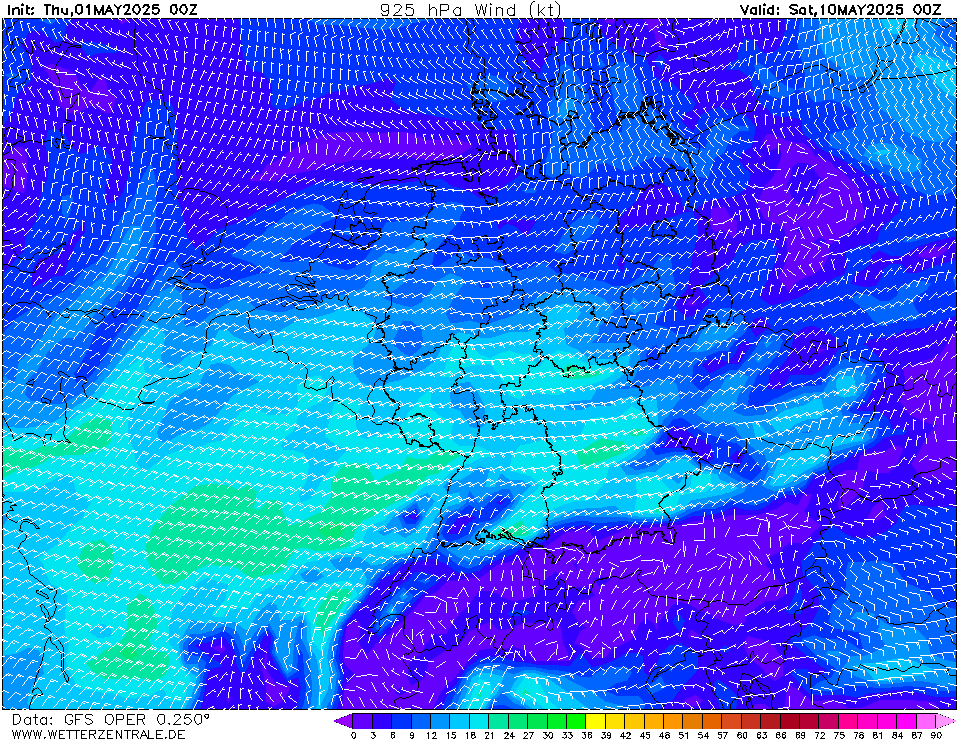Click the 'Data: GFS OPER 0.250°' label
Viewport: 959px width, 741px height.
point(110,720)
